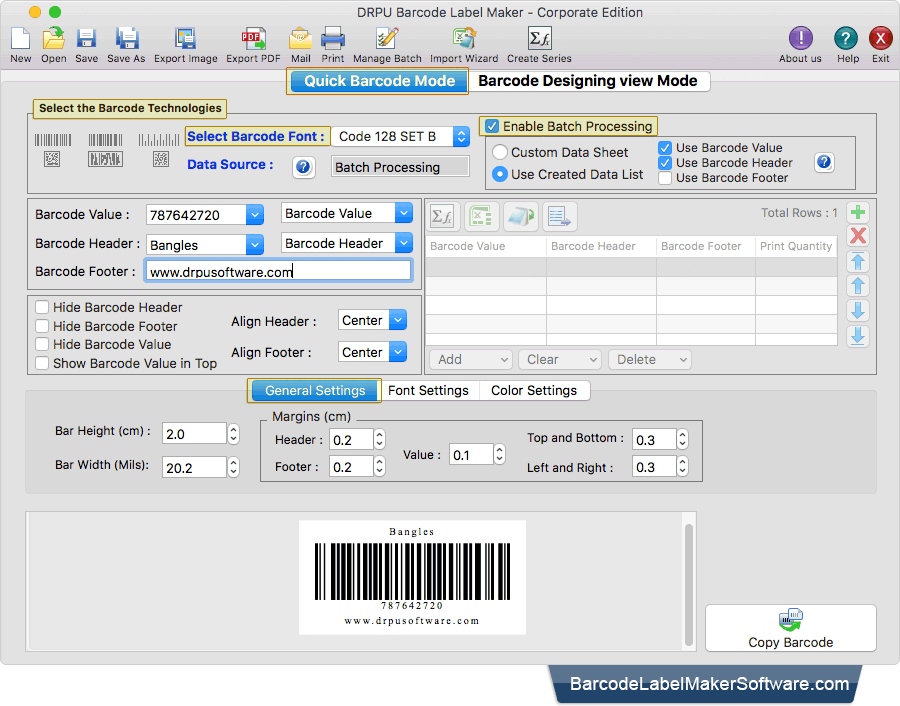Open the Delete dropdown under data list
The width and height of the screenshot is (900, 706).
coord(650,359)
